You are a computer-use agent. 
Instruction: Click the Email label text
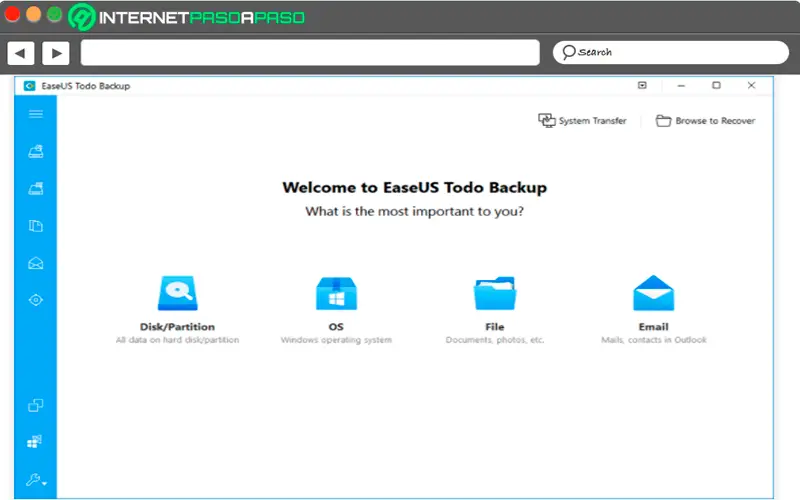tap(654, 327)
